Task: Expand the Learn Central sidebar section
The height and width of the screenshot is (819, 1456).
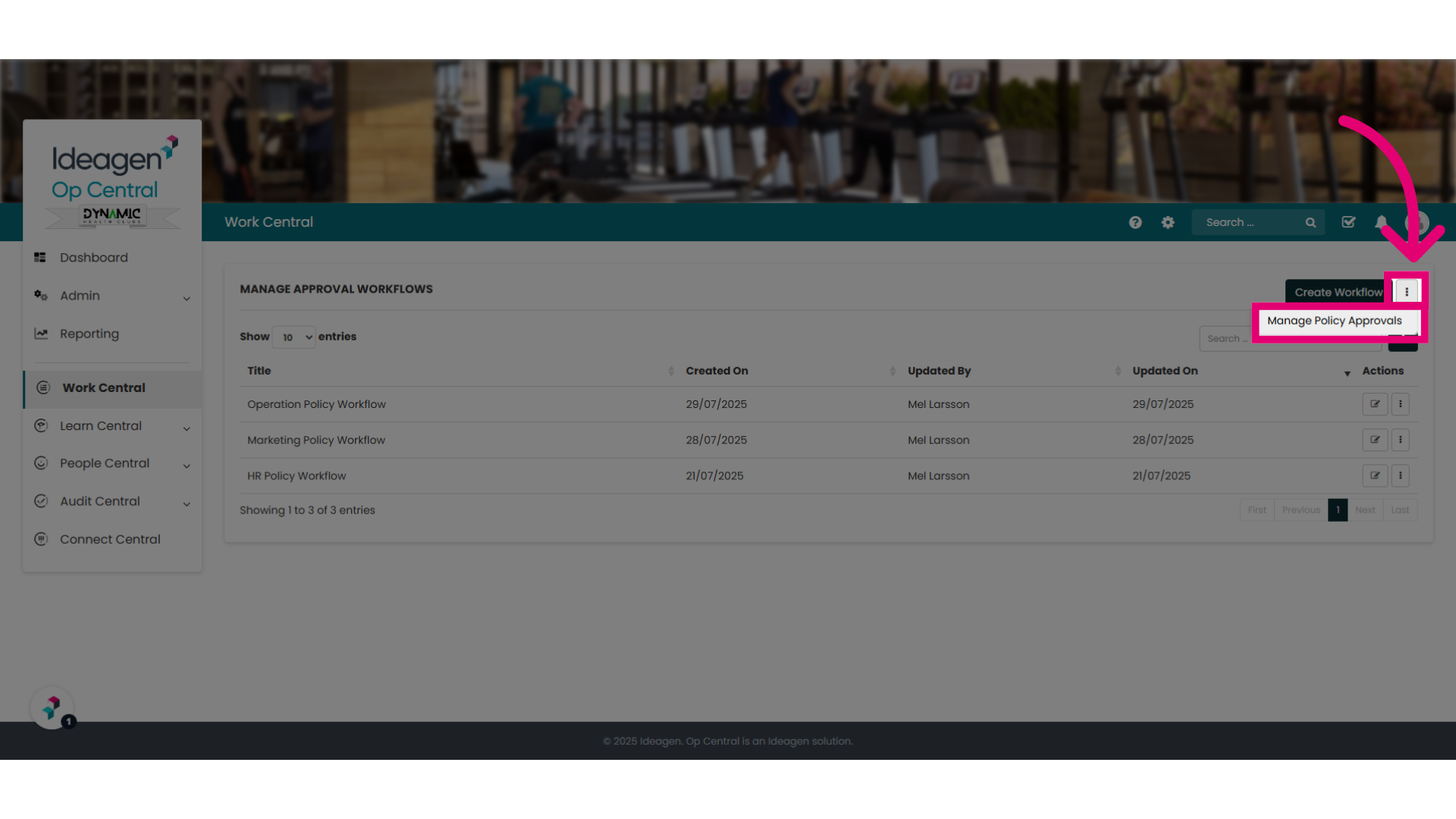Action: [x=112, y=426]
